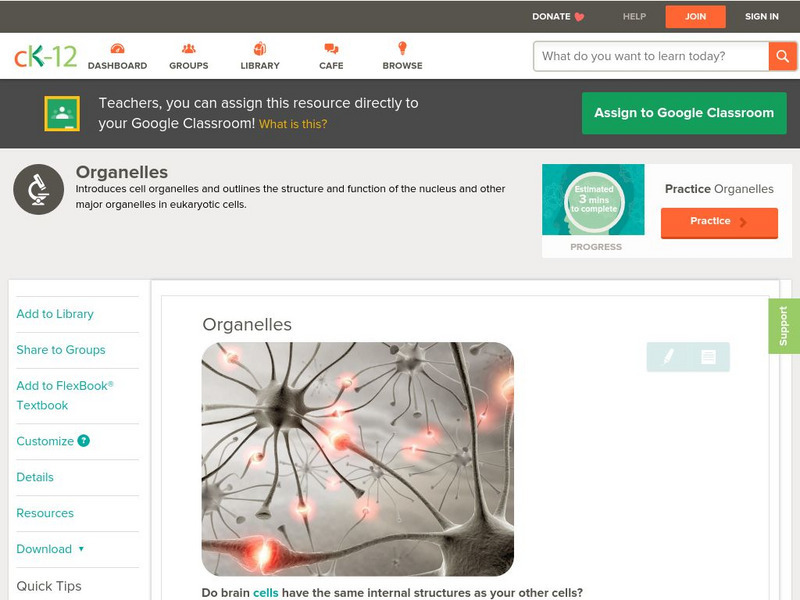Image resolution: width=800 pixels, height=600 pixels.
Task: Click Assign to Google Classroom button
Action: (x=684, y=113)
